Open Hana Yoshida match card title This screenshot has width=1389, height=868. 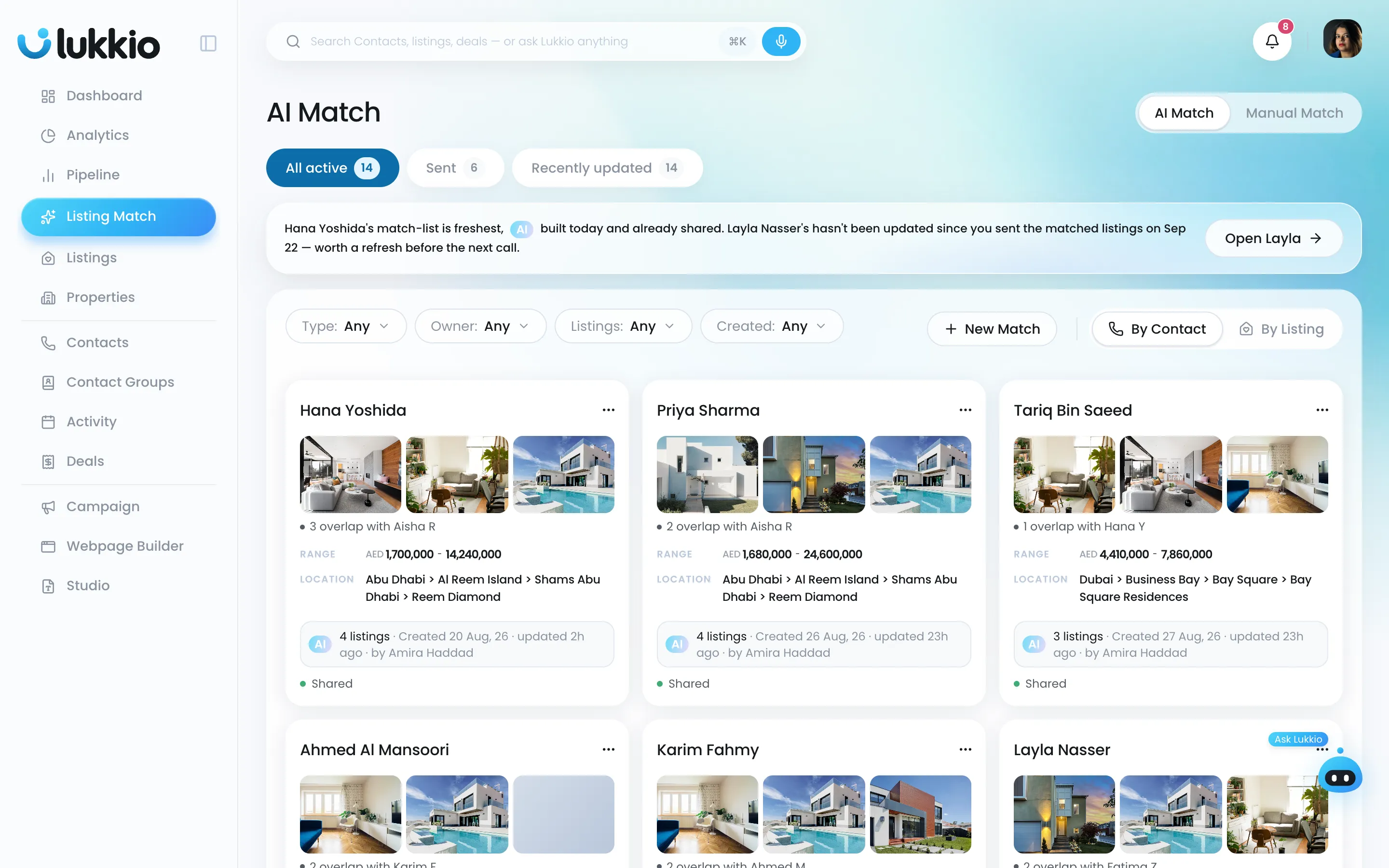pyautogui.click(x=353, y=410)
